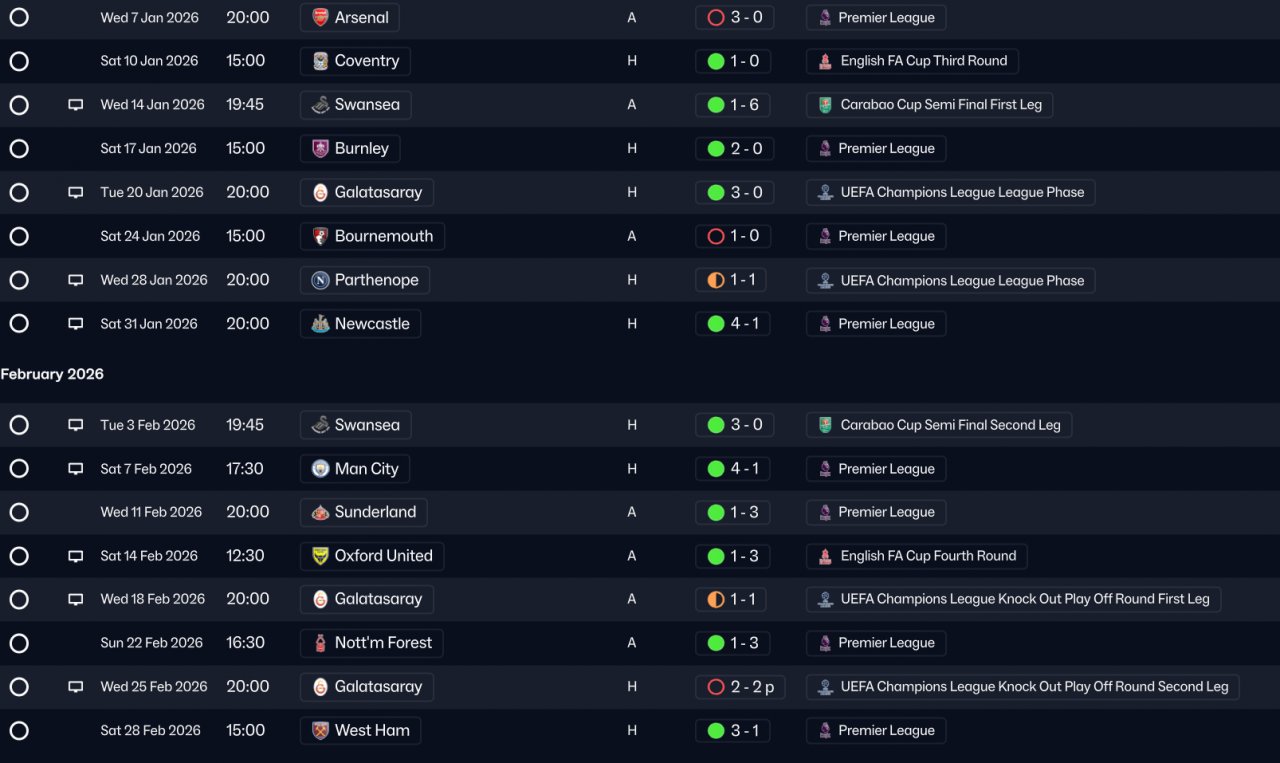Click the Oxford United badge icon
Screen dimensions: 1280x763
tap(320, 556)
